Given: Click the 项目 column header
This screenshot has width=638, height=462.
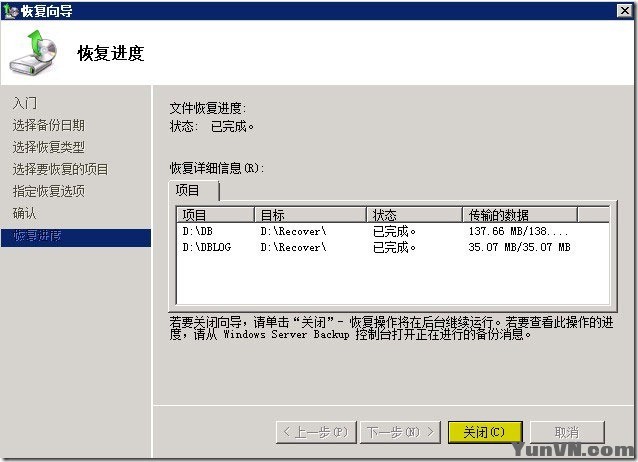Looking at the screenshot, I should tap(215, 215).
